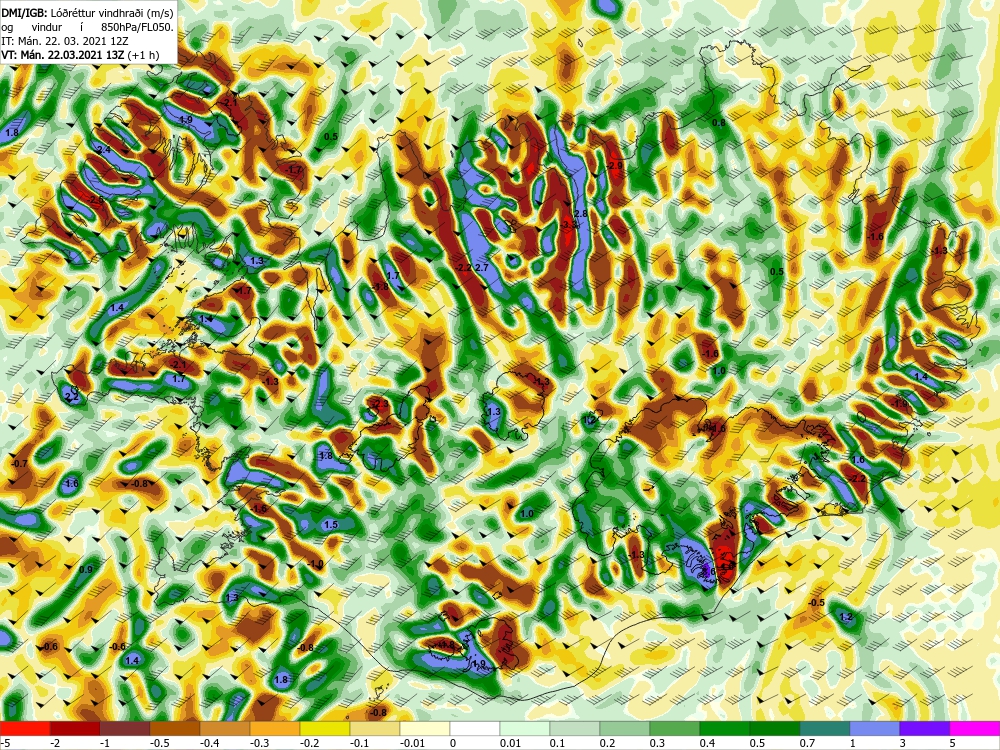Click the bright red legend swatch labeled -5

click(x=25, y=728)
